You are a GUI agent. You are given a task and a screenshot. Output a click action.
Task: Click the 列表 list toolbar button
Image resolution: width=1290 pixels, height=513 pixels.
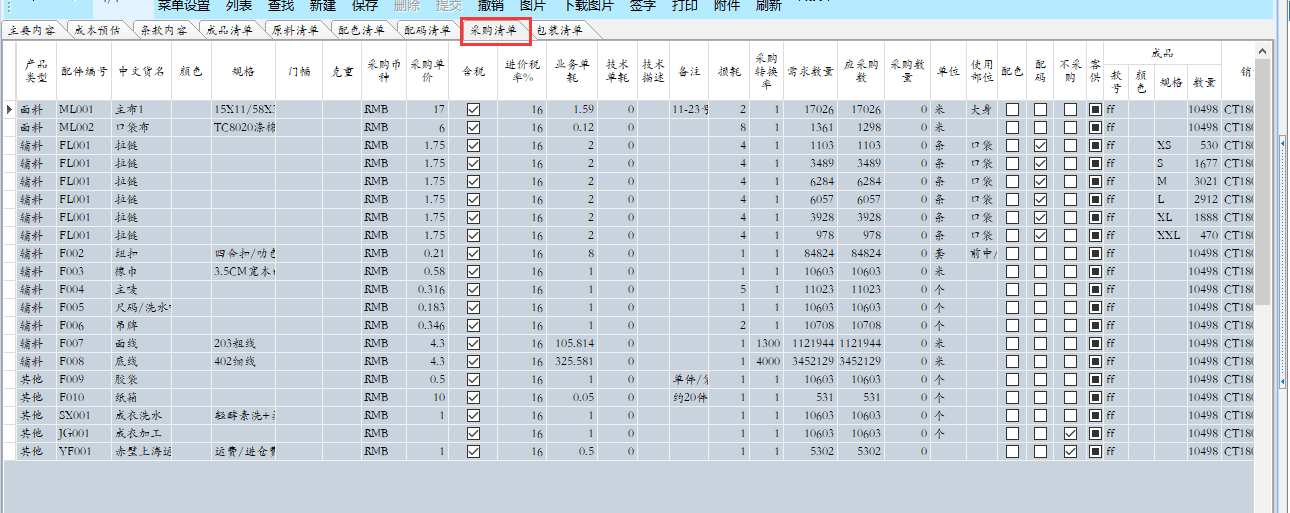point(239,5)
